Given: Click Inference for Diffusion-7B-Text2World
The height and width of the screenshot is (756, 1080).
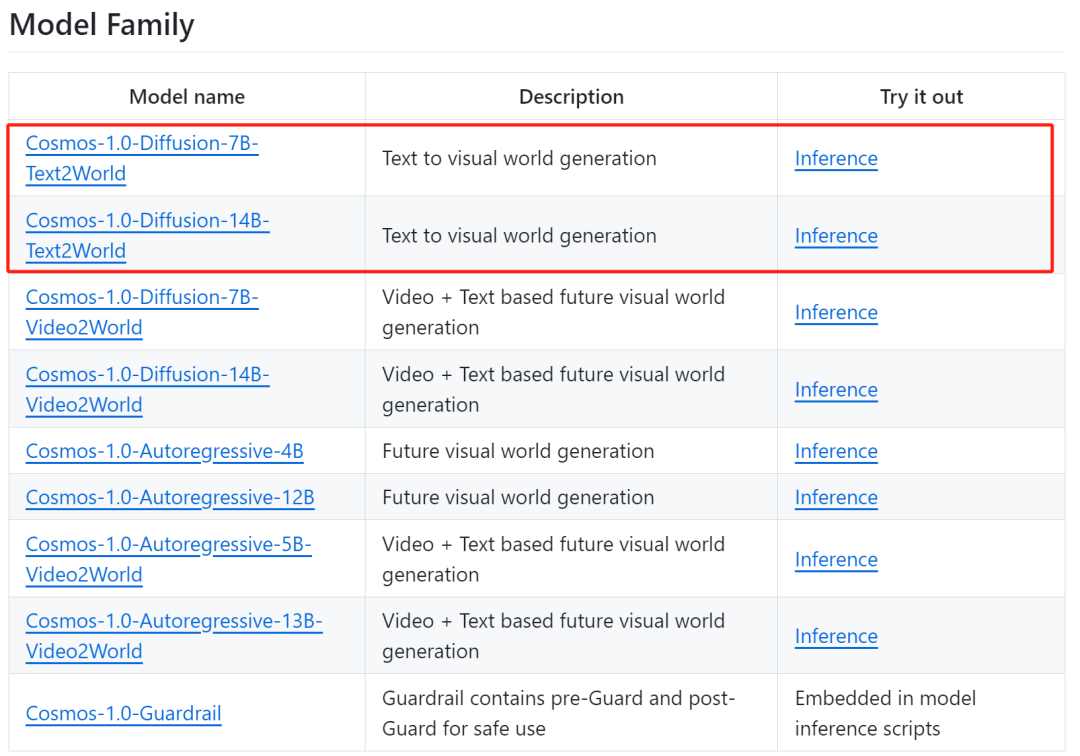Looking at the screenshot, I should tap(836, 159).
